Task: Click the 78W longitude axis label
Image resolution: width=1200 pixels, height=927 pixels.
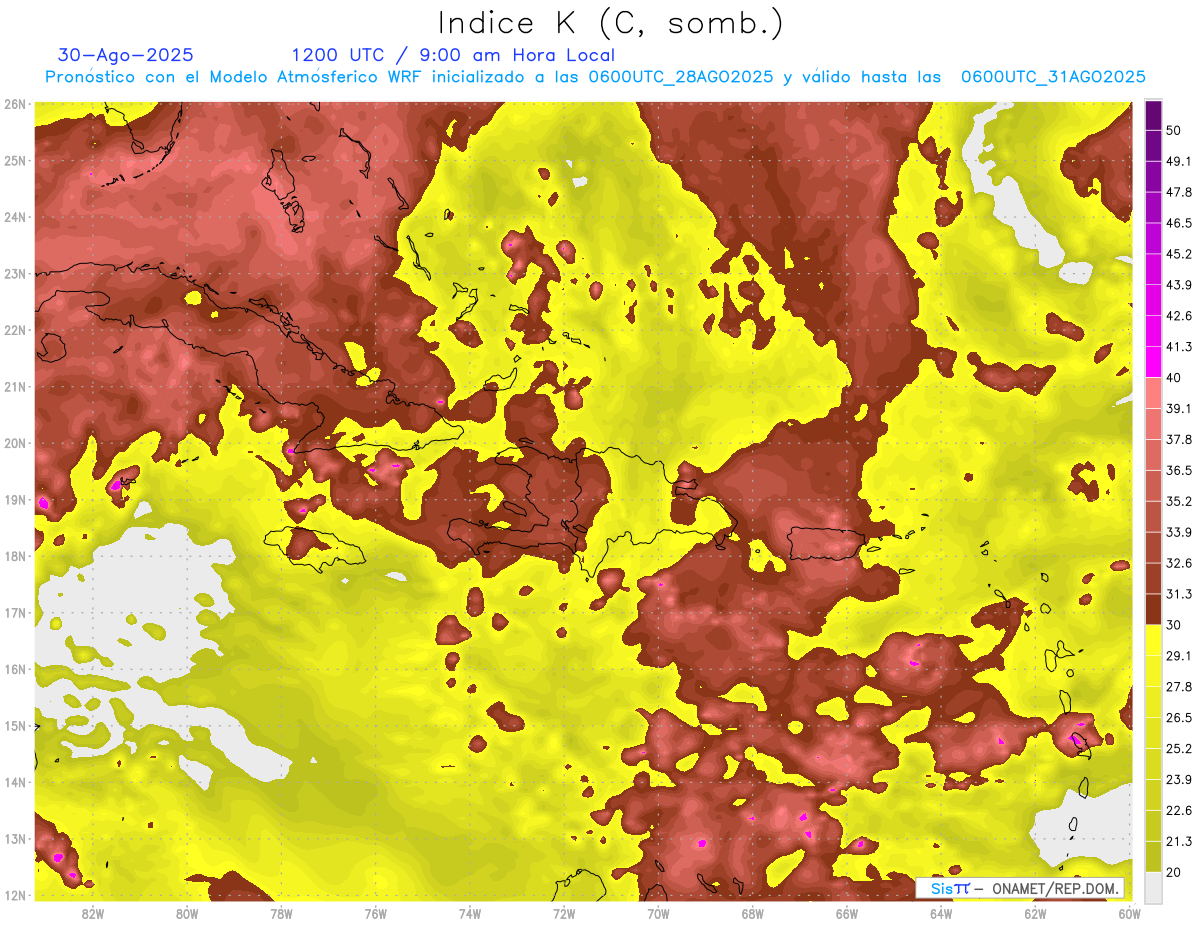Action: click(x=281, y=913)
